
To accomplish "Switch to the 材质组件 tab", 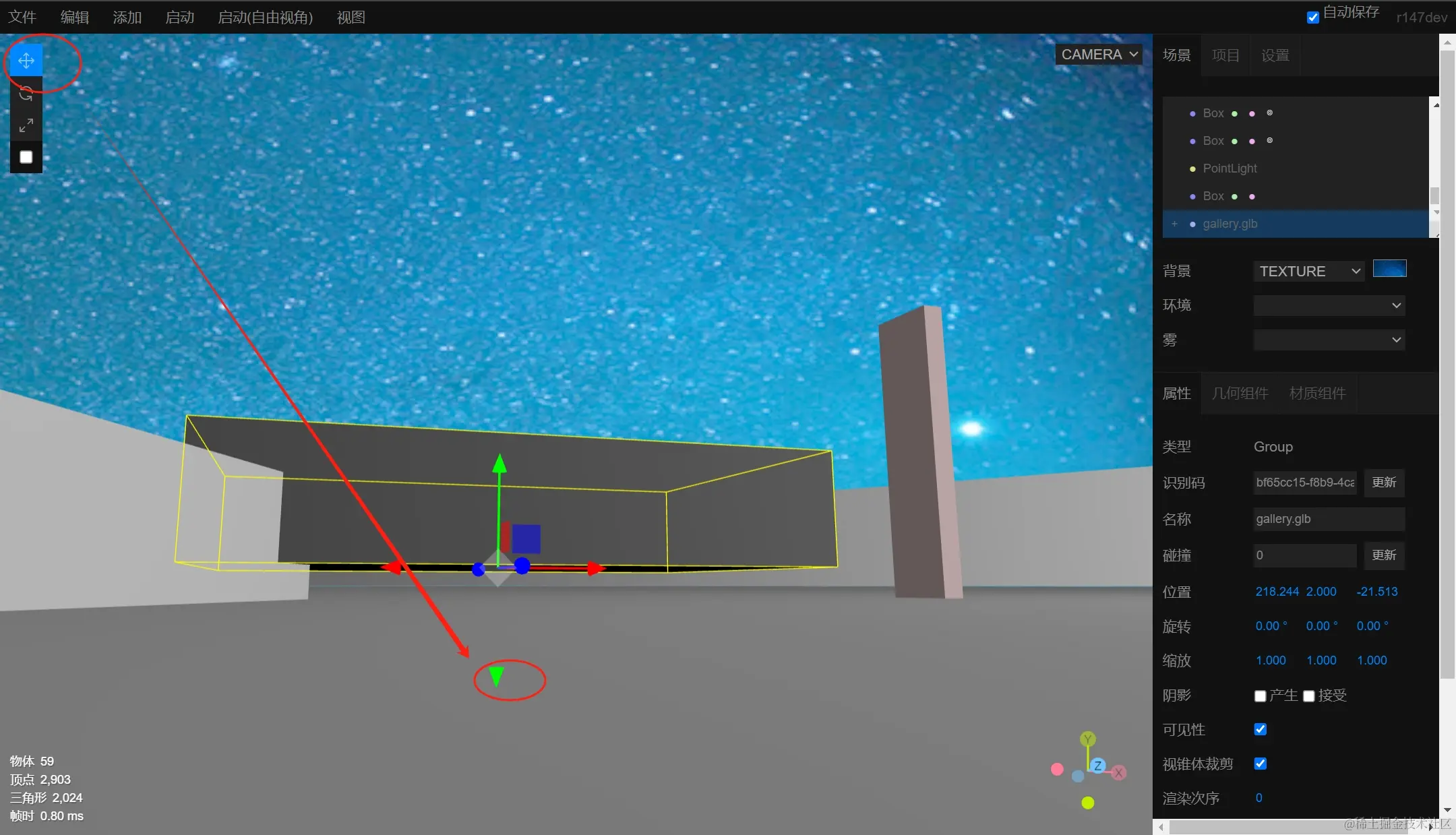I will point(1317,393).
